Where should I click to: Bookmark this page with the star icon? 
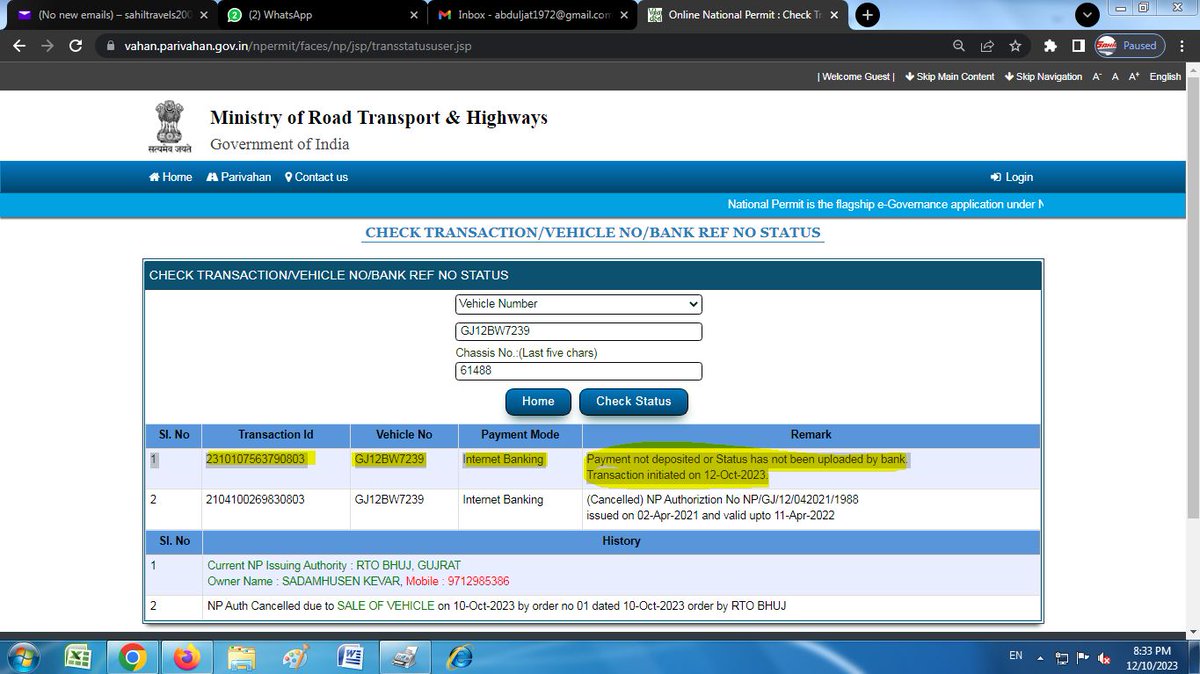coord(1015,46)
